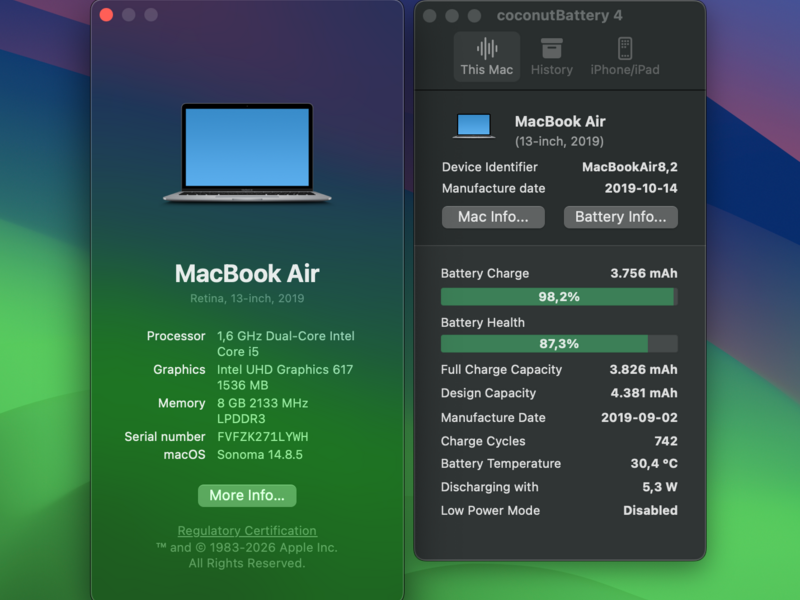Click the MacBookAir8,2 device identifier value
Viewport: 800px width, 600px height.
coord(629,167)
